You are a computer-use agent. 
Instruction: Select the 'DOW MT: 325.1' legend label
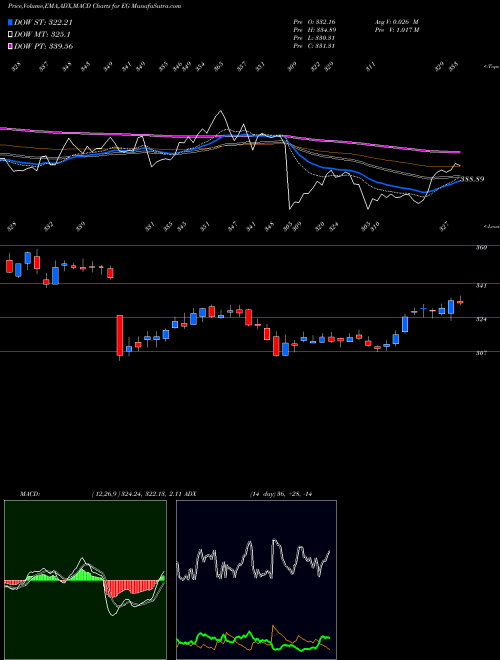pyautogui.click(x=42, y=35)
